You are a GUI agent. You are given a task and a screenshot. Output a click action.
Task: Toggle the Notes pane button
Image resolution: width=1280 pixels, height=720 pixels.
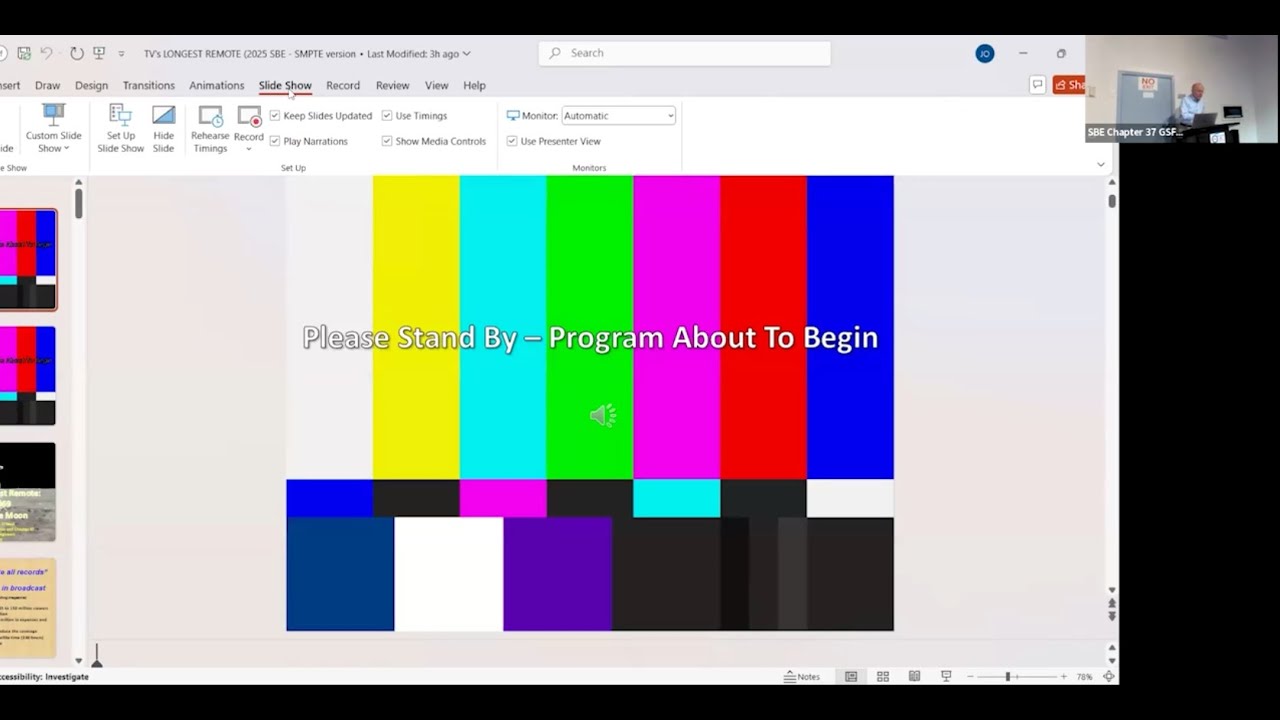(802, 677)
